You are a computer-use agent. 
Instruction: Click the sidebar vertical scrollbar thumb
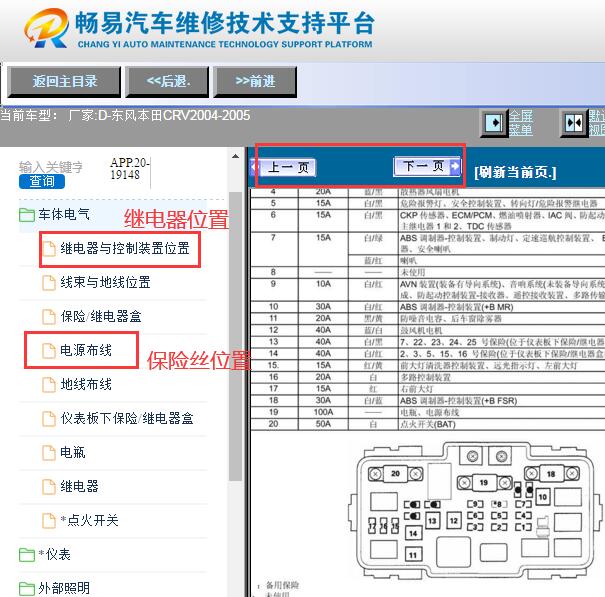pyautogui.click(x=235, y=336)
